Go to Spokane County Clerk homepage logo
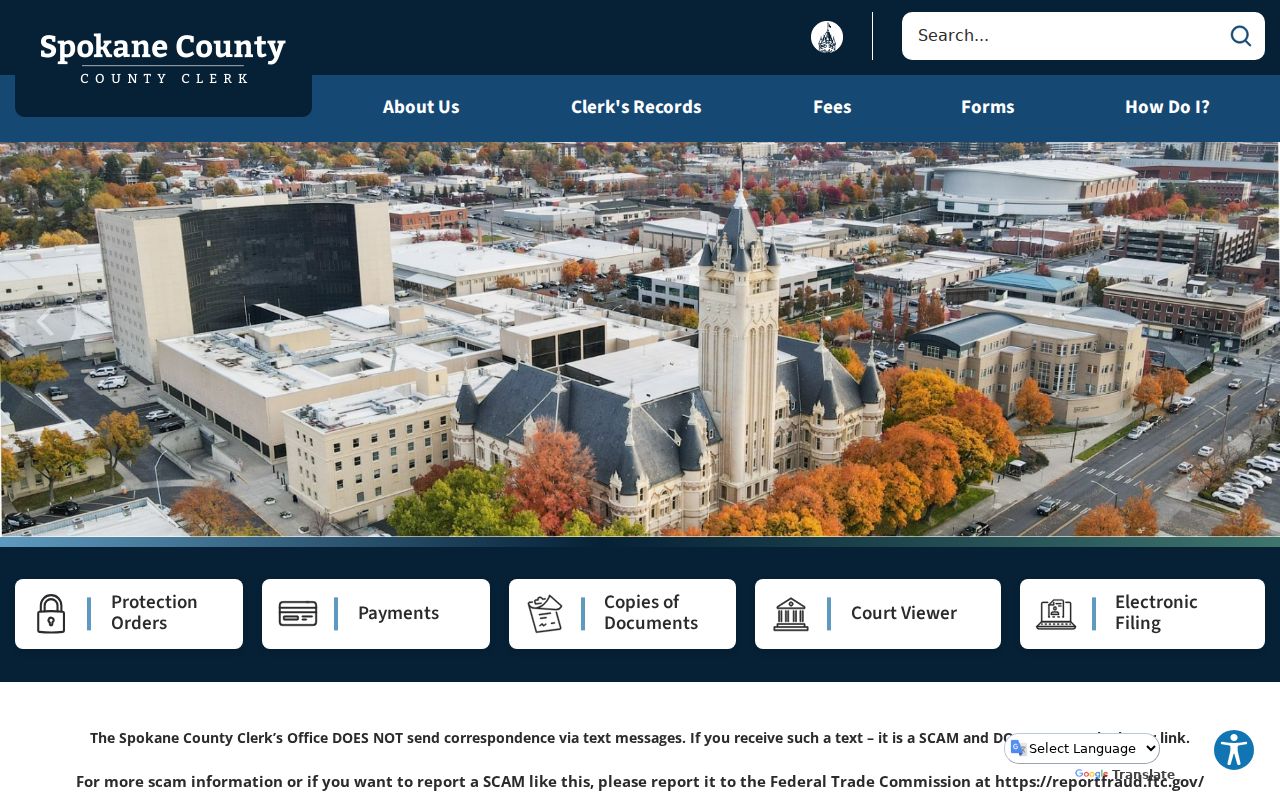 [163, 58]
